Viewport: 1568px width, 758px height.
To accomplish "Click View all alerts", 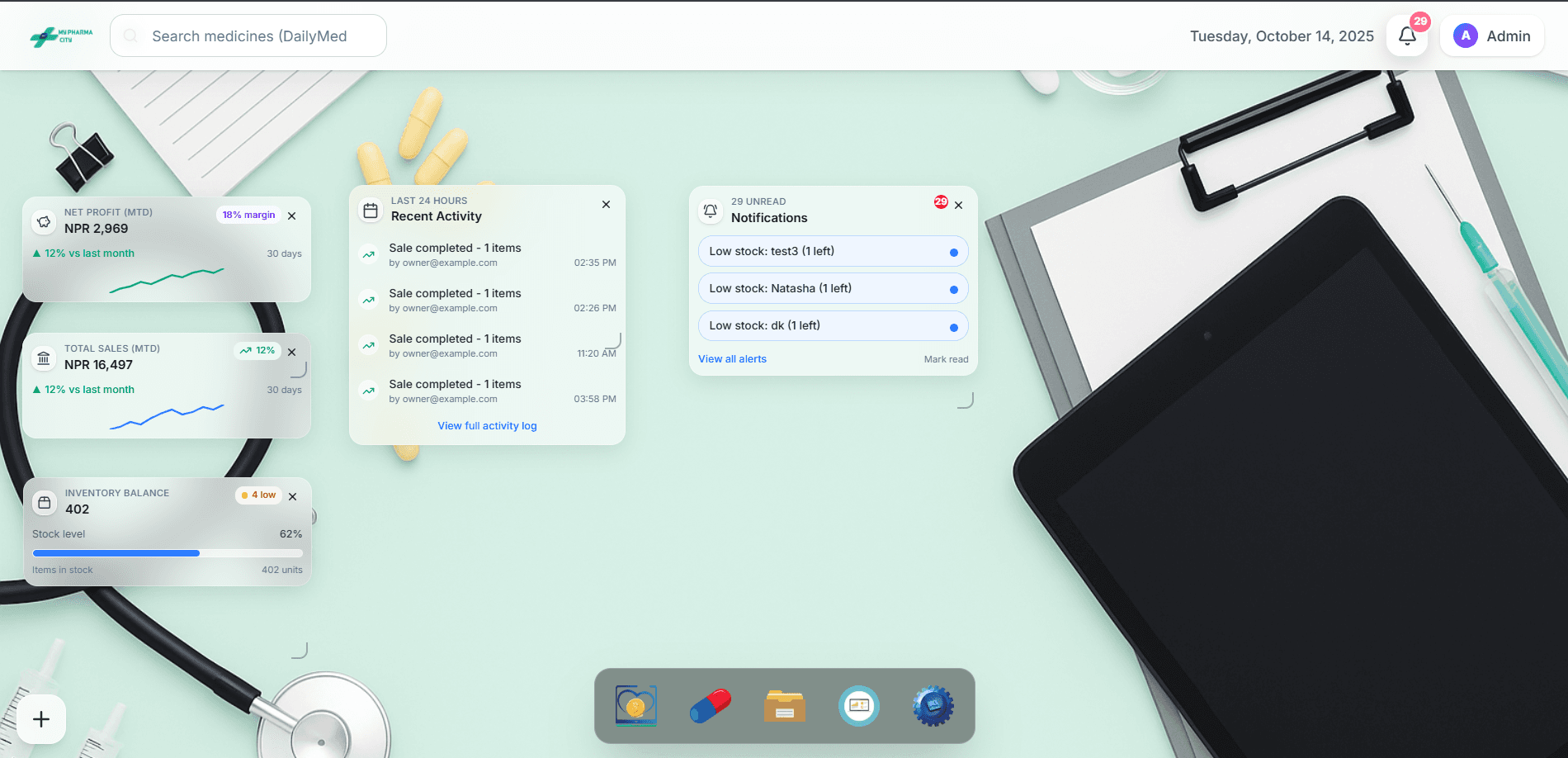I will coord(732,358).
